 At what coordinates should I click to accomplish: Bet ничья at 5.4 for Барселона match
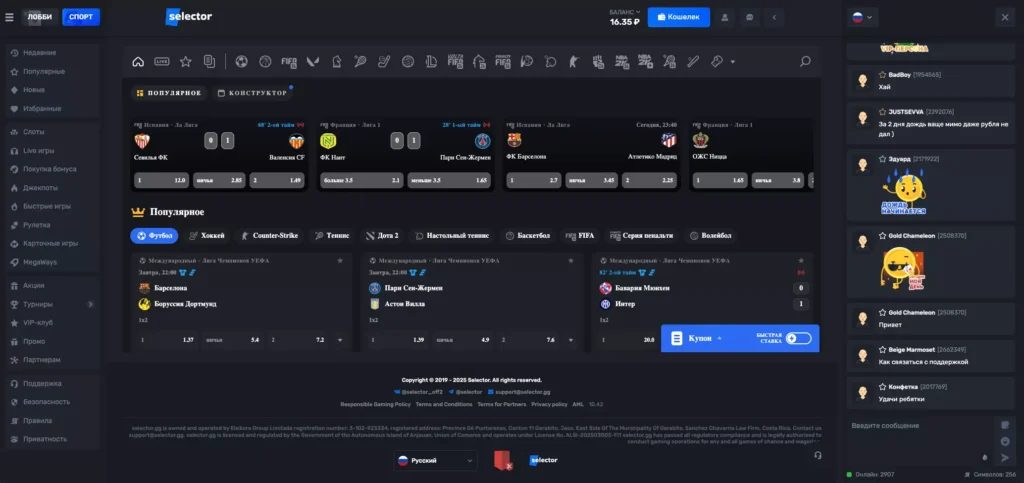[x=232, y=340]
